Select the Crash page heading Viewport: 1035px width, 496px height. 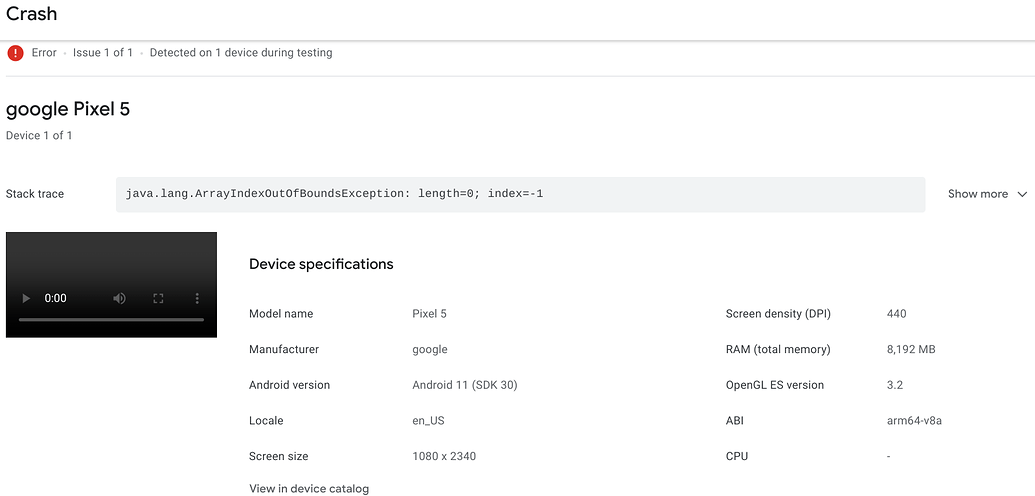[x=31, y=14]
